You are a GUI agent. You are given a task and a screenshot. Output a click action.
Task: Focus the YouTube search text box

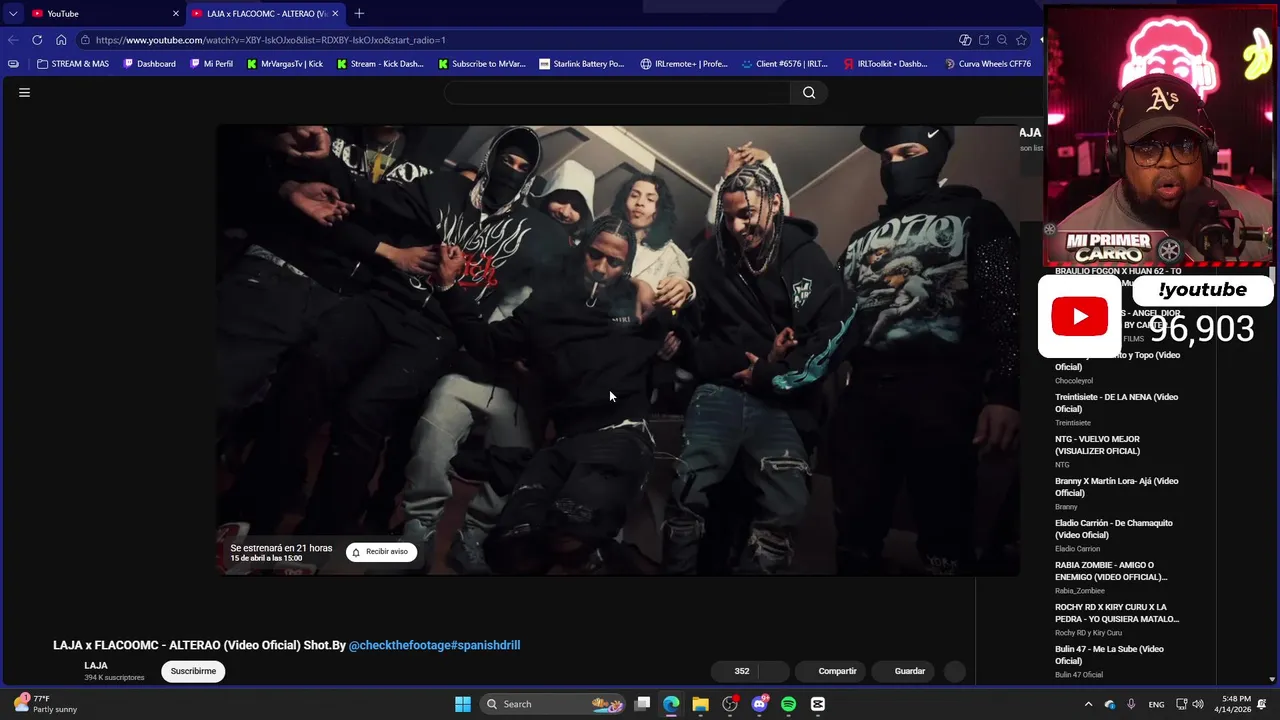pyautogui.click(x=617, y=93)
